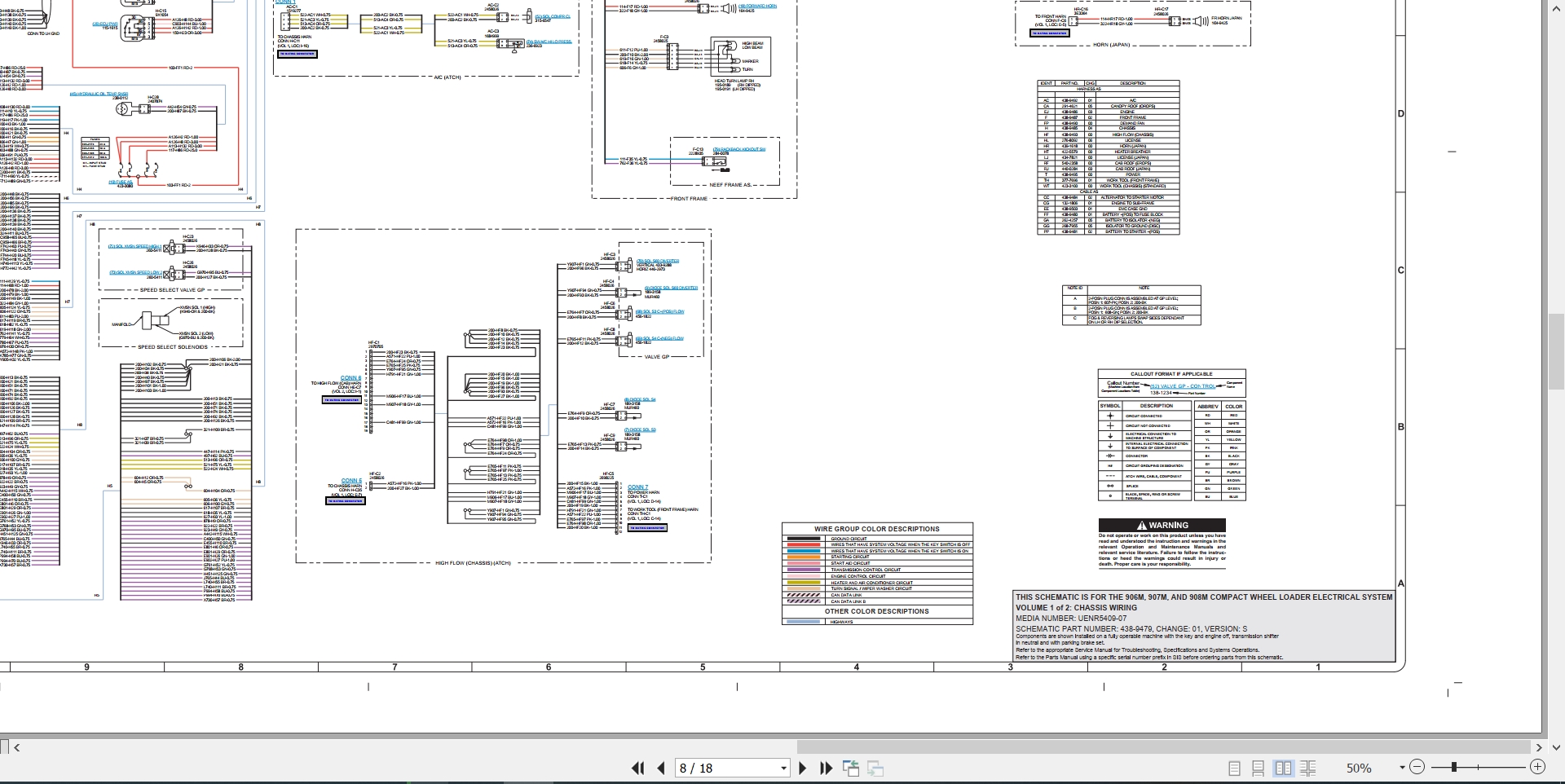This screenshot has height=784, width=1565.
Task: Click WIRE GROUP COLOR DESCRIPTIONS heading
Action: 877,529
